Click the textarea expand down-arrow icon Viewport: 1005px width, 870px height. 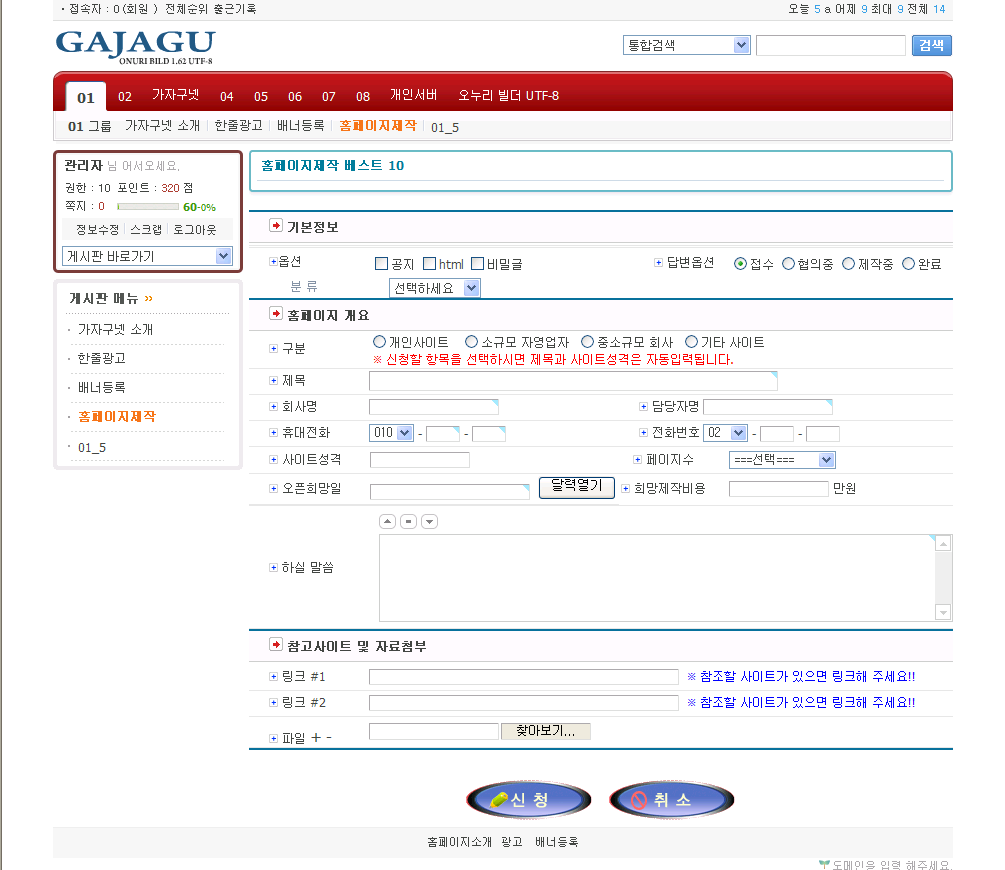429,521
